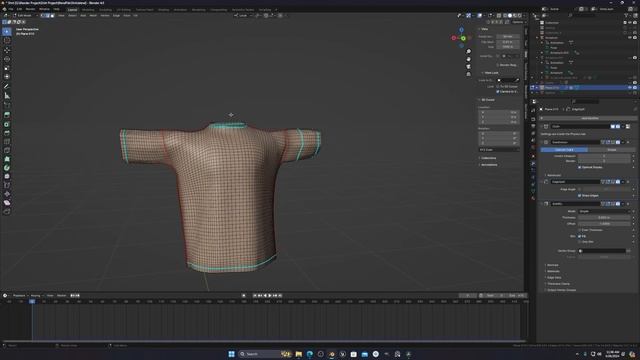This screenshot has height=360, width=640.
Task: Switch to the Sculpting workspace tab
Action: [x=105, y=9]
